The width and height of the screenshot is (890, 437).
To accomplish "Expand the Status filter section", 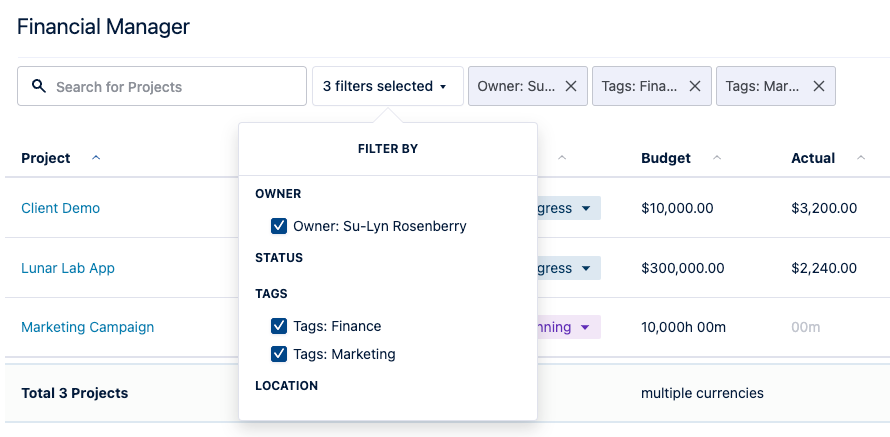I will pos(279,258).
